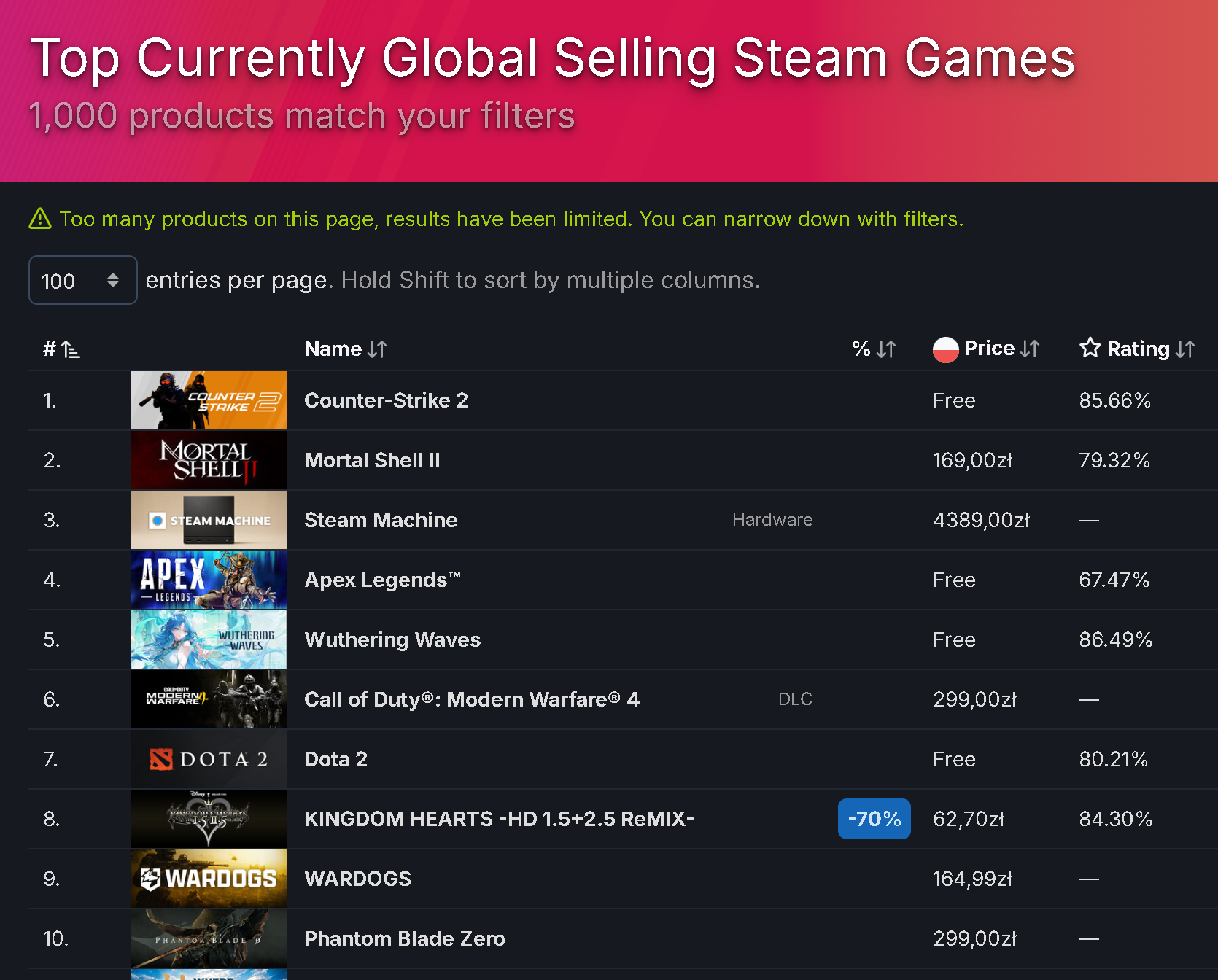Open the WARDOGS game entry
This screenshot has height=980, width=1218.
(357, 879)
